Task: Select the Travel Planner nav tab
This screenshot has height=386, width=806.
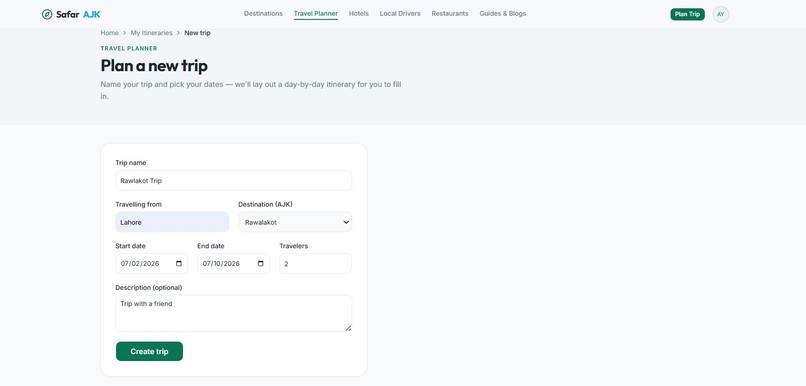Action: click(316, 14)
